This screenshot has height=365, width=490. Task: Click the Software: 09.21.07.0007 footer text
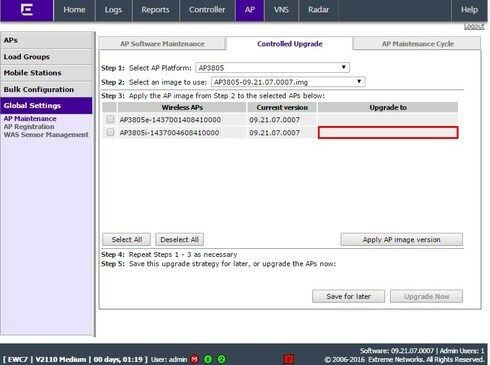397,351
